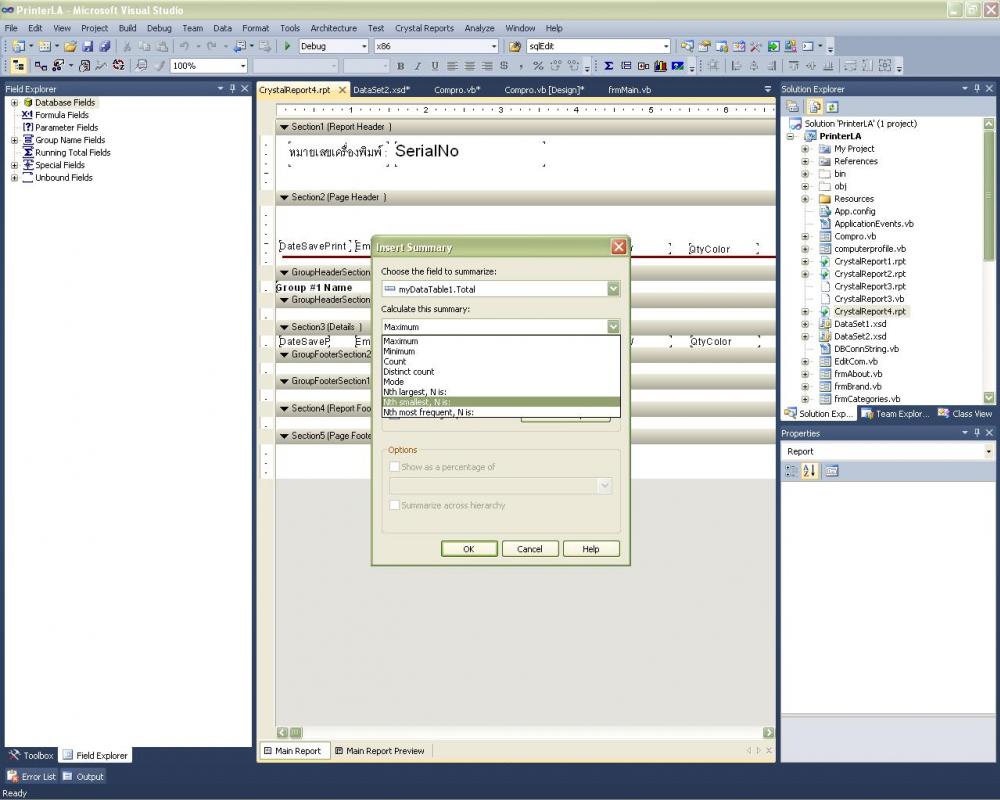
Task: Click the Find in Files icon beside sqlEdit
Action: coord(515,46)
